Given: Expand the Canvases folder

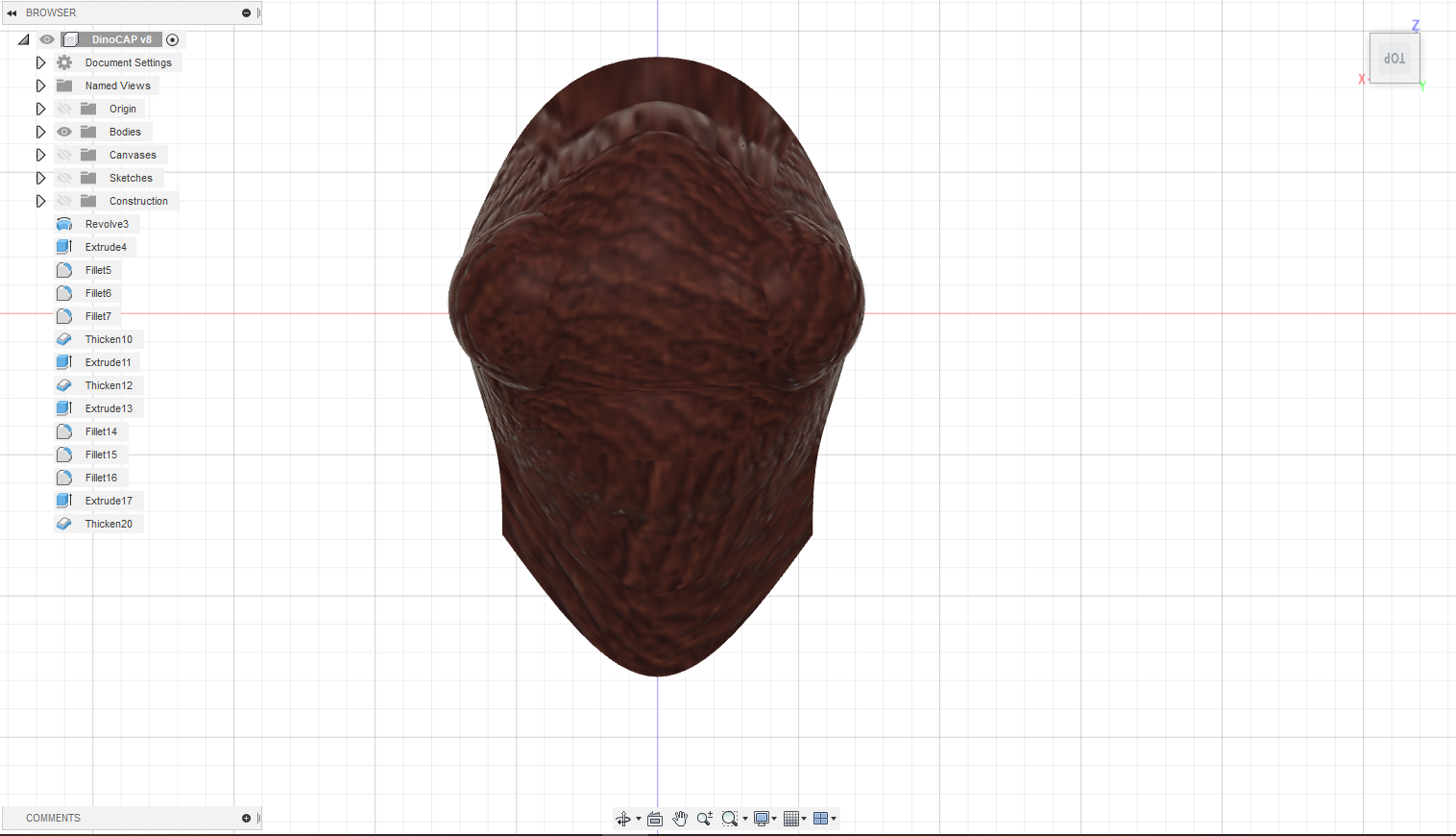Looking at the screenshot, I should click(x=40, y=155).
